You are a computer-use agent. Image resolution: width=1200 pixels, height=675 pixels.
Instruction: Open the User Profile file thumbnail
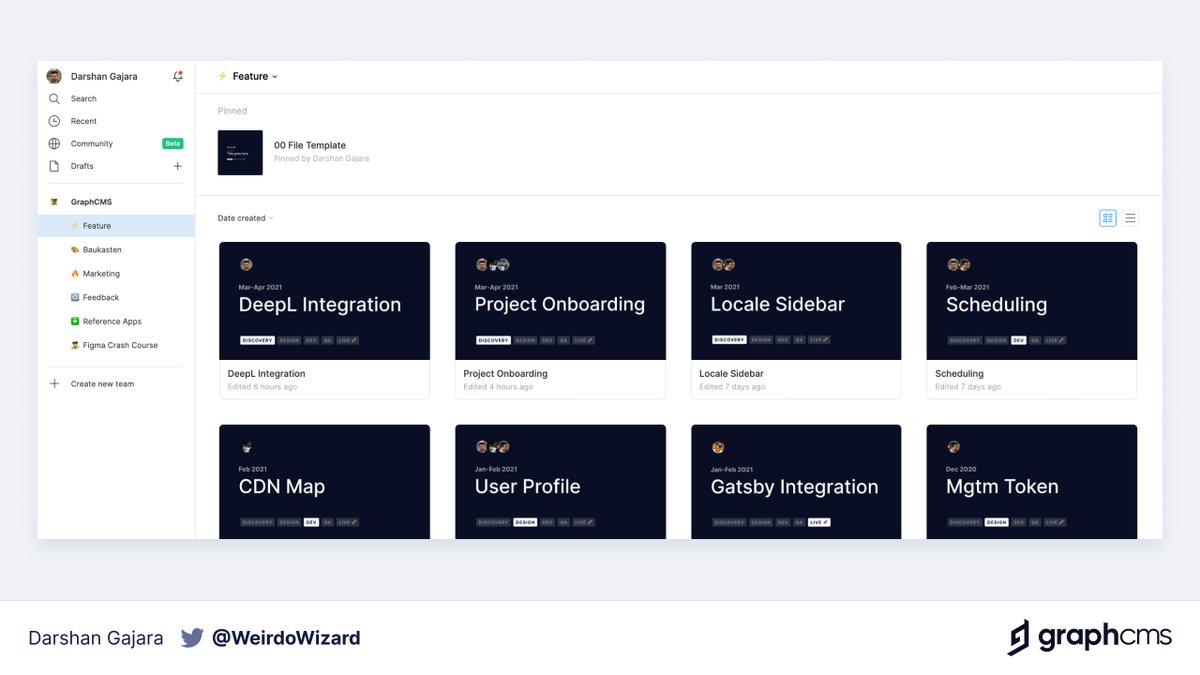[560, 482]
